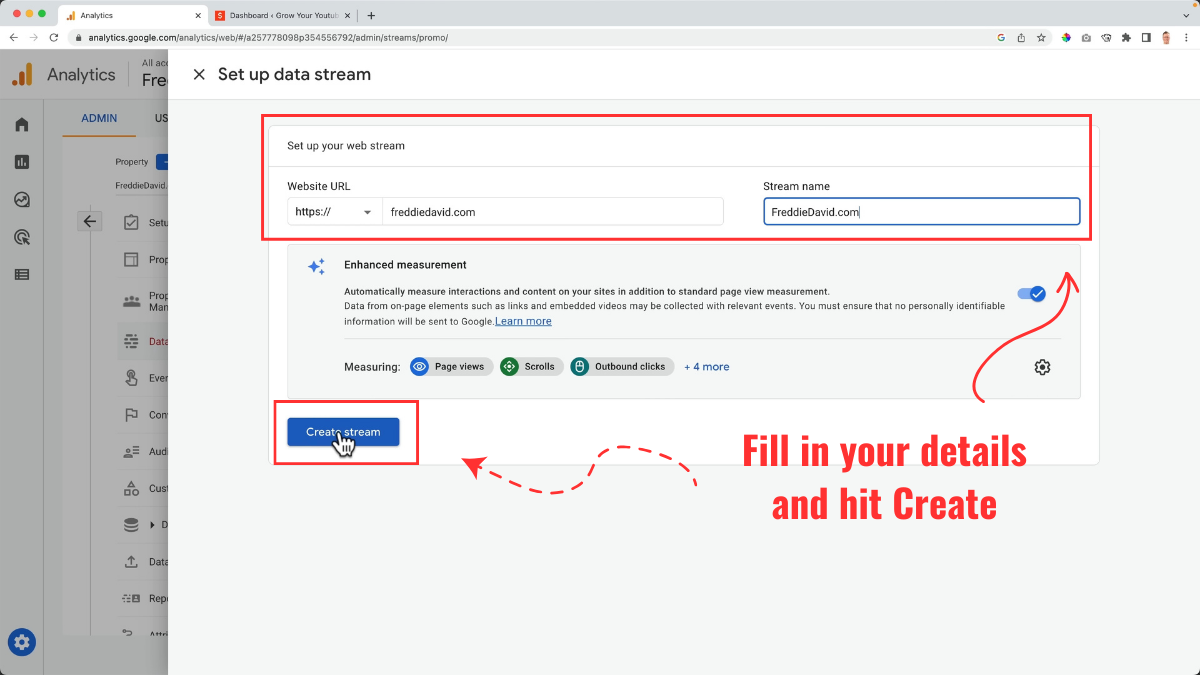1200x675 pixels.
Task: Hit the Create stream button
Action: point(342,431)
